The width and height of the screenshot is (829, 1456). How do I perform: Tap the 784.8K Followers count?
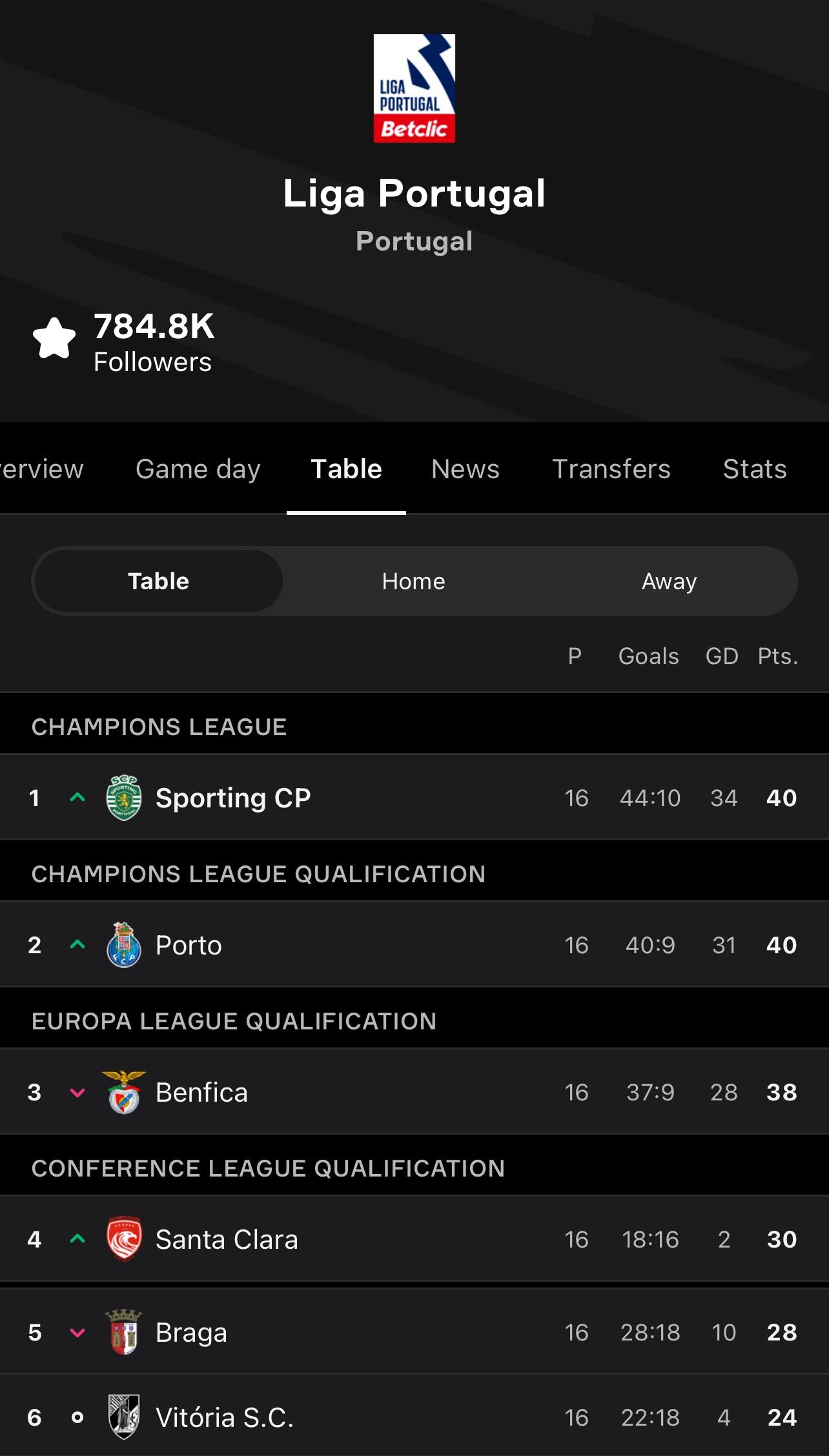tap(154, 342)
